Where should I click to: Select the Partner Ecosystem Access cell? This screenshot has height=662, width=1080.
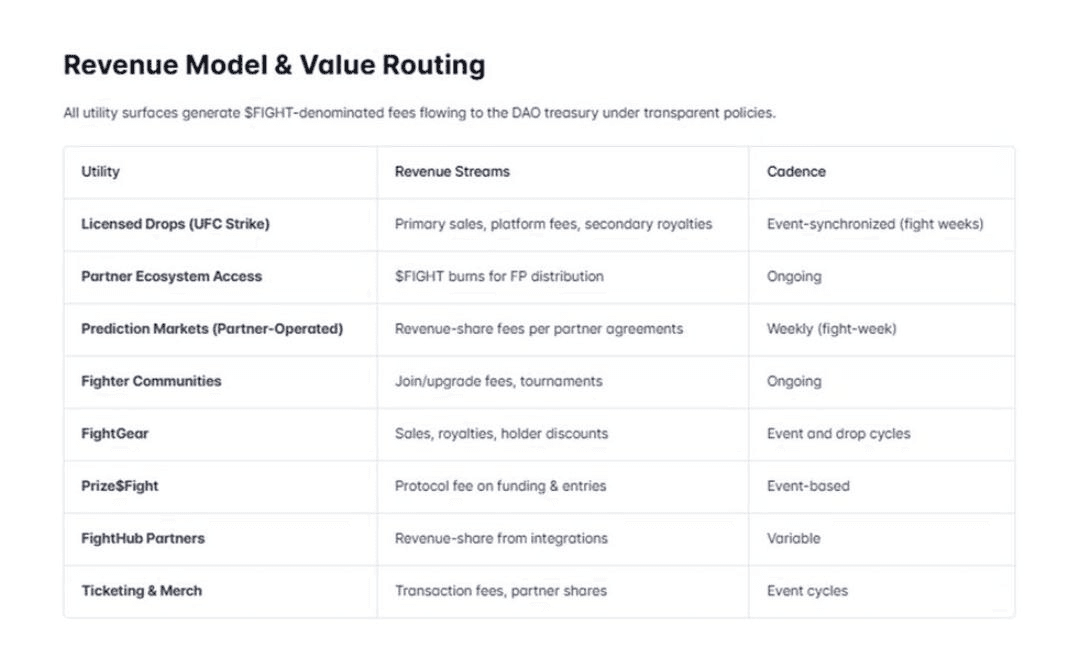[171, 277]
